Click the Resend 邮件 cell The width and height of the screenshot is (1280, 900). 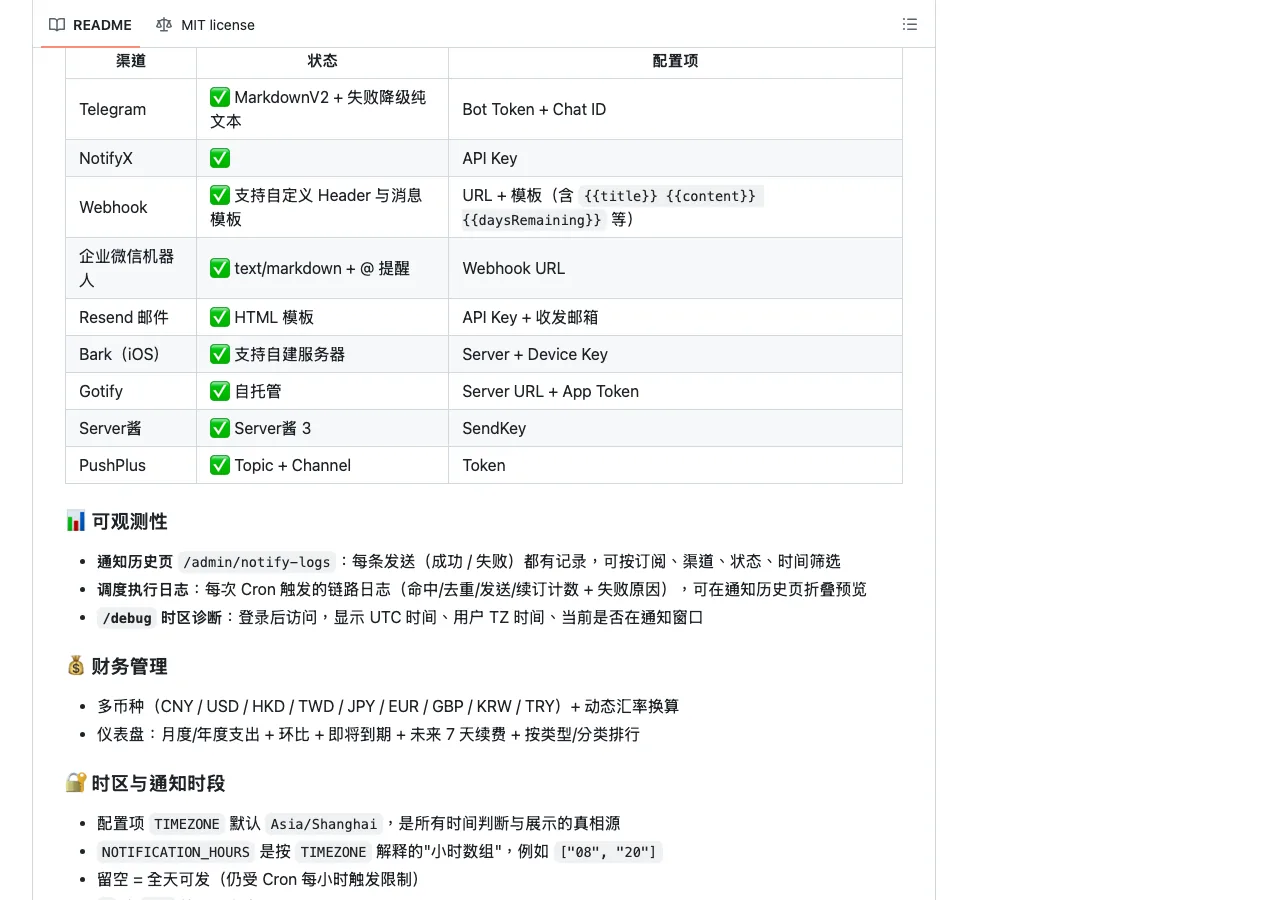[131, 317]
